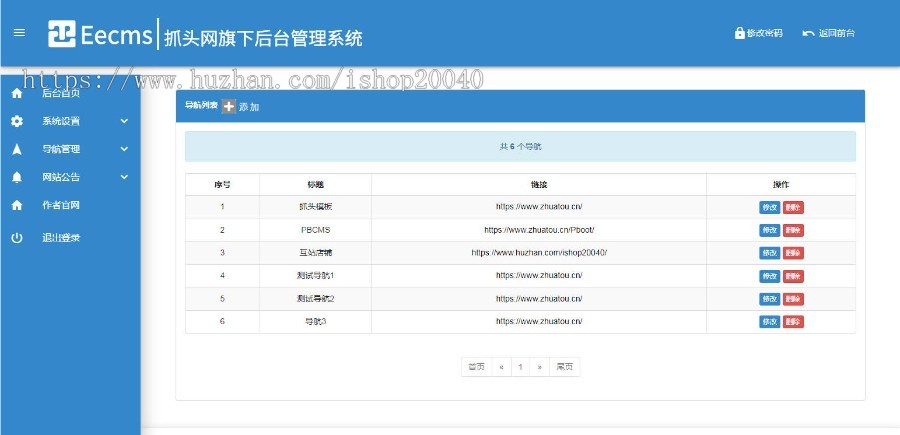
Task: Click the gear icon for 系统设置
Action: pos(17,121)
